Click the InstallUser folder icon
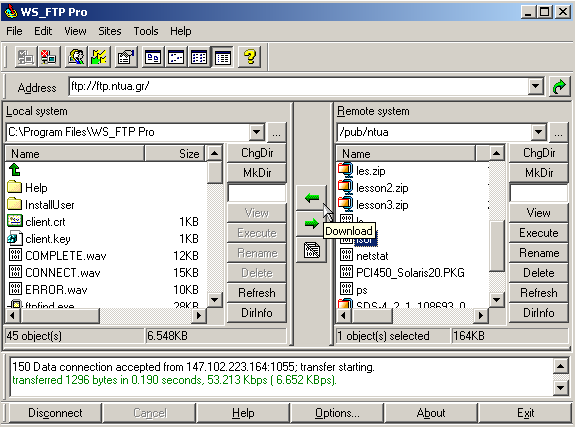The height and width of the screenshot is (427, 575). tap(15, 204)
